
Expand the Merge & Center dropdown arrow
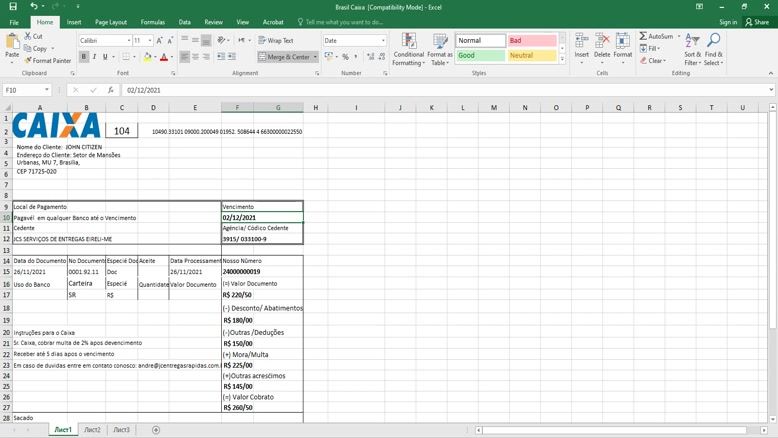coord(315,57)
